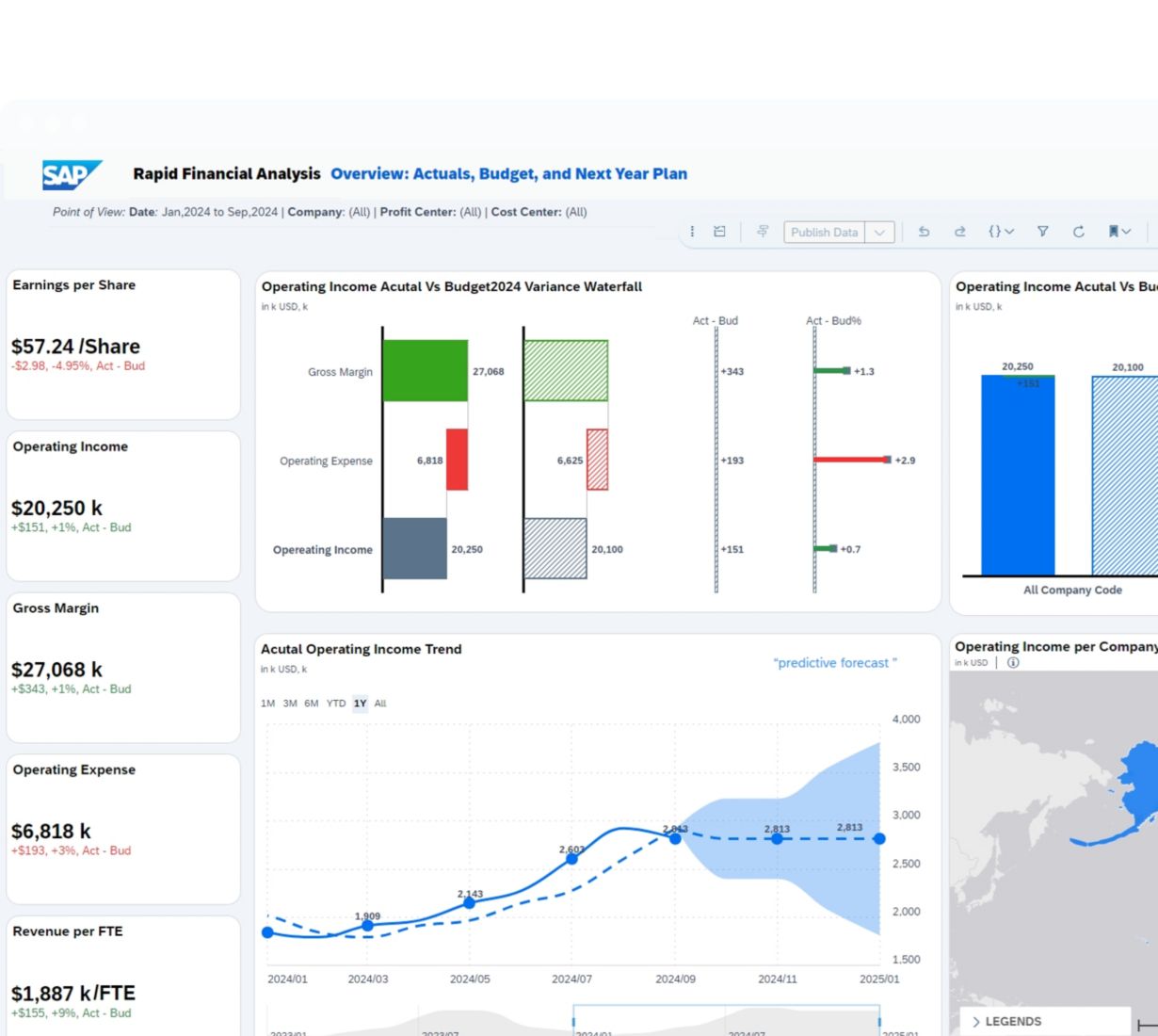
Task: Click the redo arrow in toolbar
Action: 960,232
